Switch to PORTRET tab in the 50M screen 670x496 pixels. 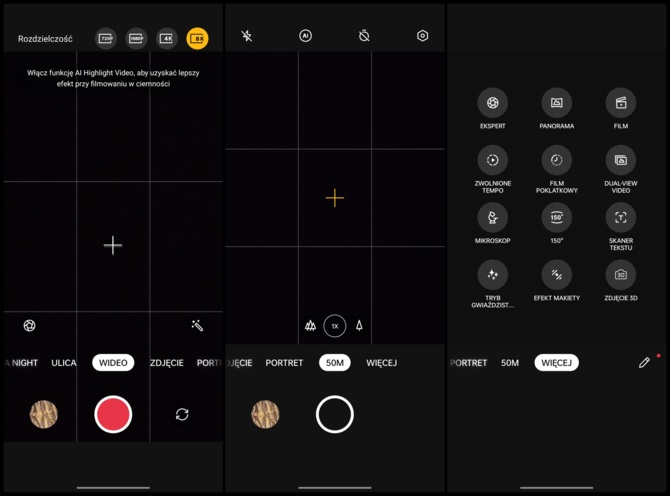coord(284,363)
